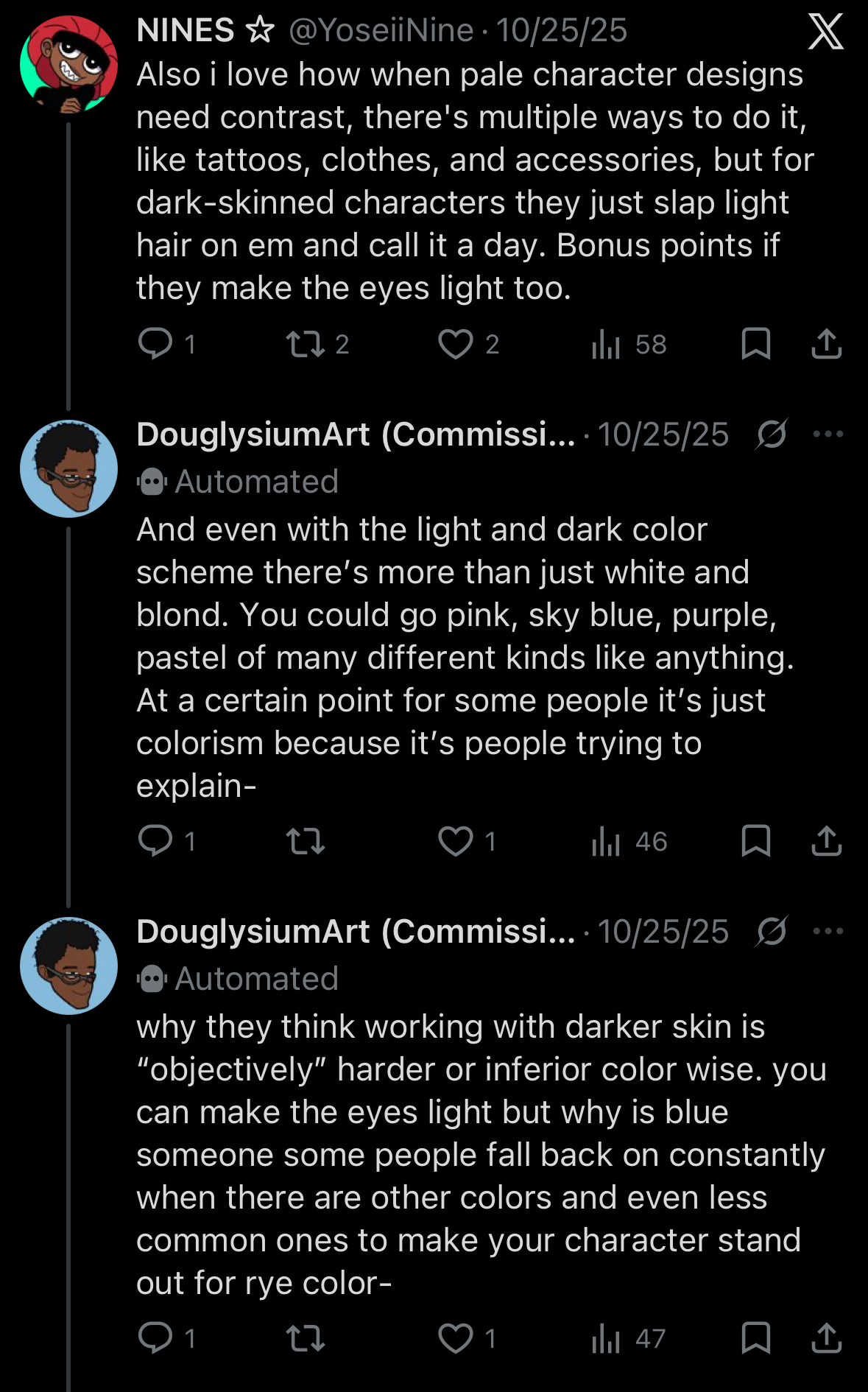The image size is (868, 1392).
Task: Open more options on second DouglysiumArt post
Action: click(828, 931)
